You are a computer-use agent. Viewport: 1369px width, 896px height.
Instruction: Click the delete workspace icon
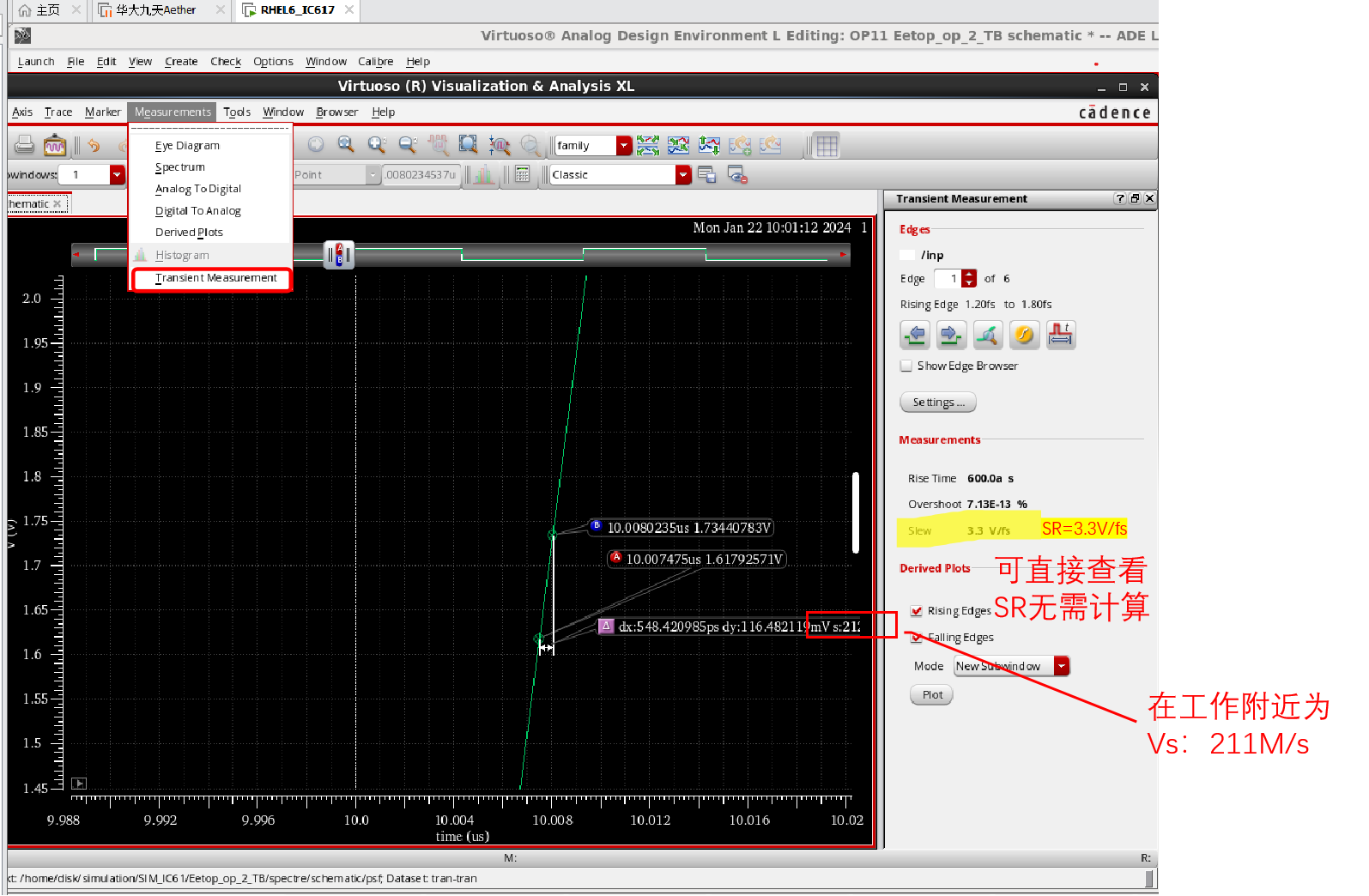point(737,174)
